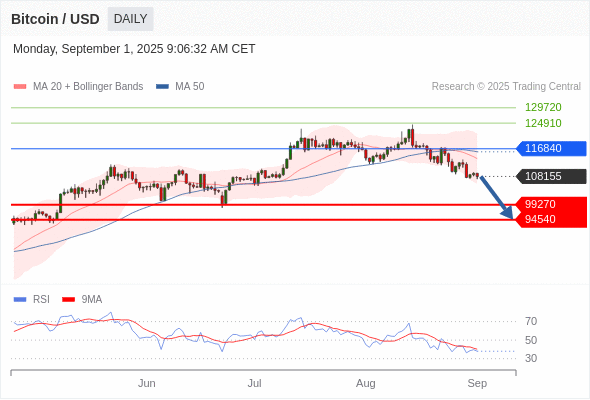
Task: Click the RSI 50 level label
Action: pyautogui.click(x=531, y=340)
